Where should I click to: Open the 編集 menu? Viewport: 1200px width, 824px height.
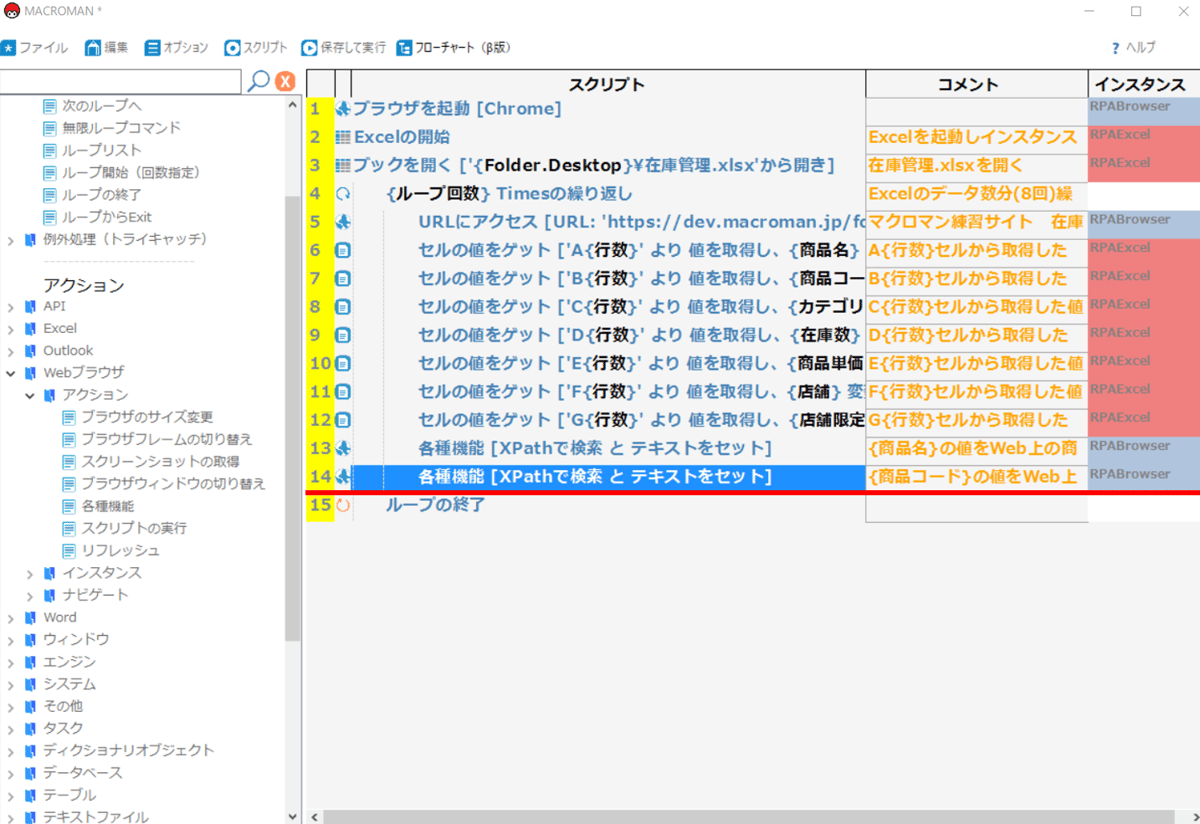(x=107, y=47)
